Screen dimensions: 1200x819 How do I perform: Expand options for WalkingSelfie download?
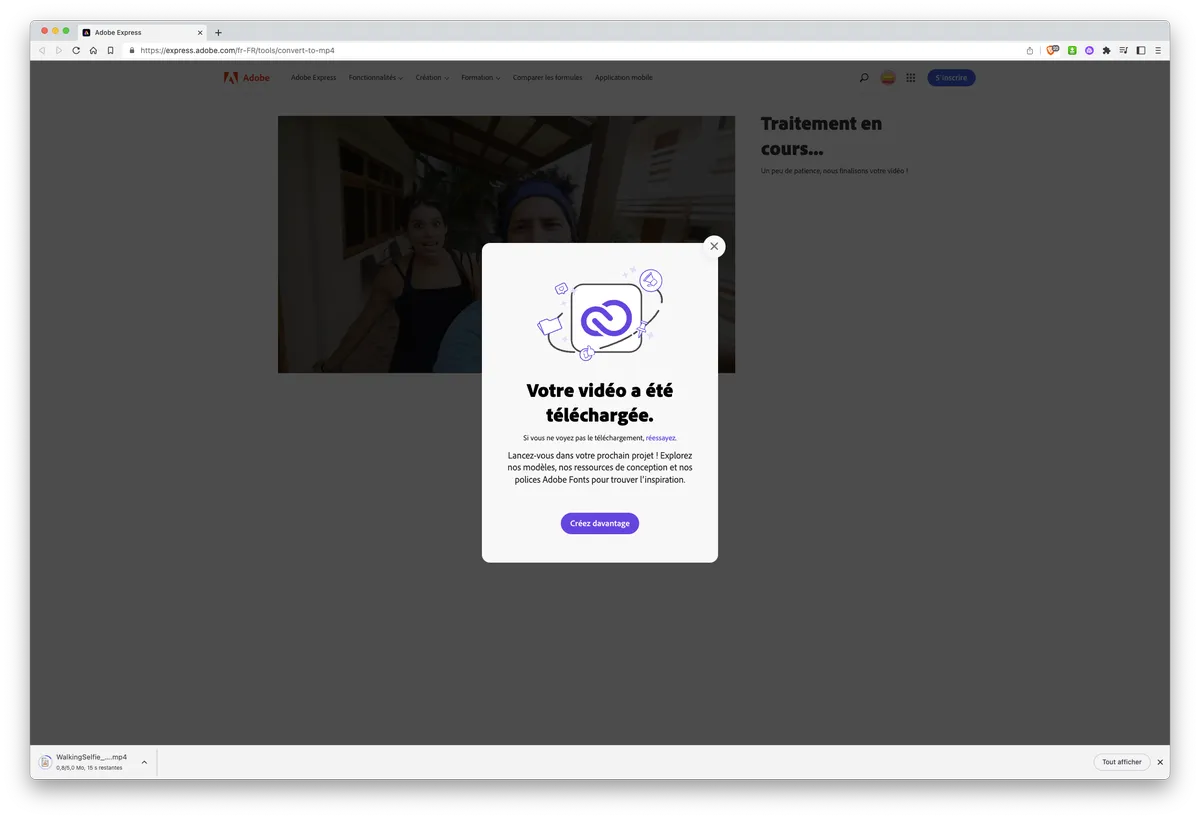pos(144,762)
